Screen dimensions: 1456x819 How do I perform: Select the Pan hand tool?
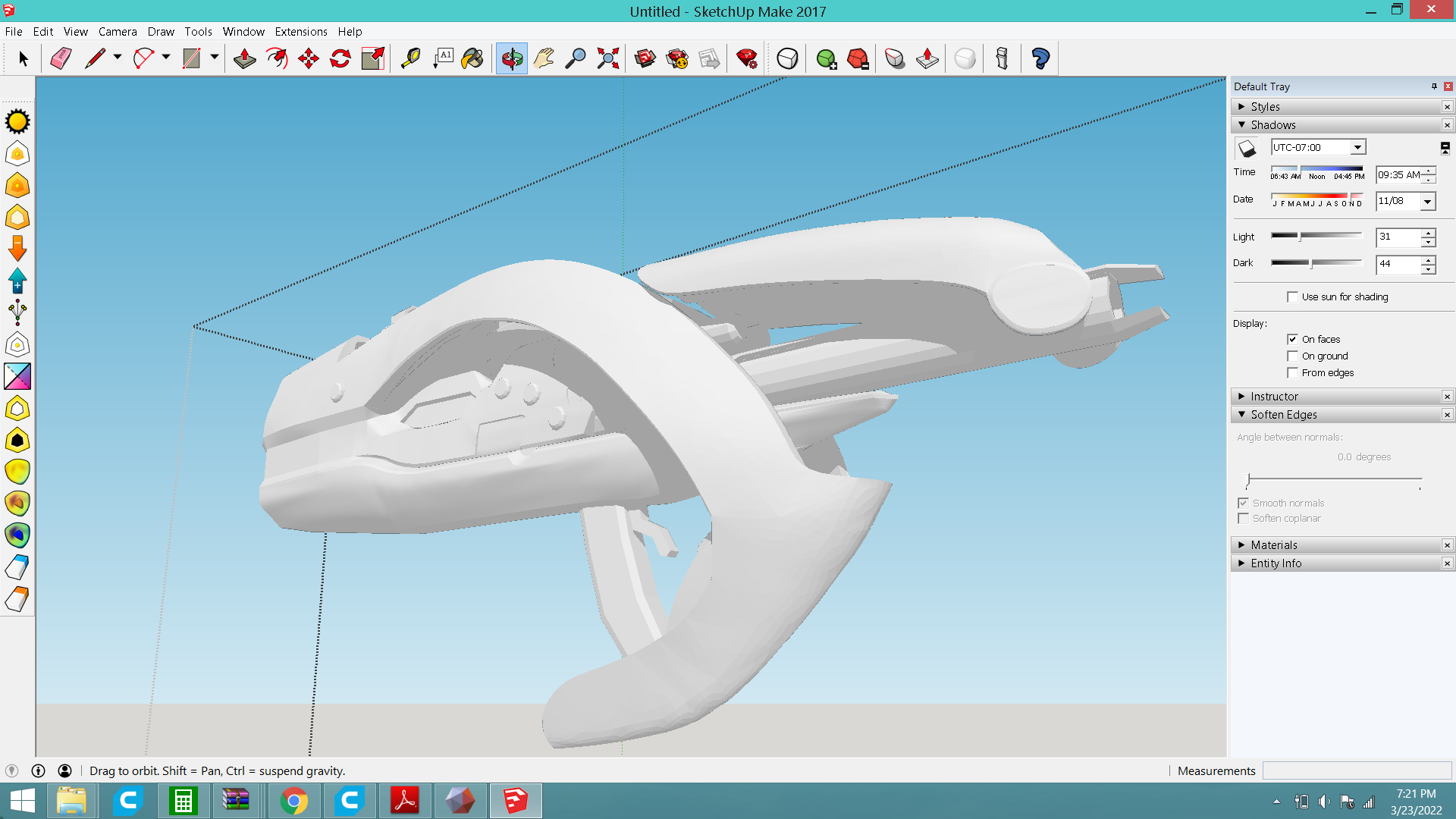tap(544, 58)
